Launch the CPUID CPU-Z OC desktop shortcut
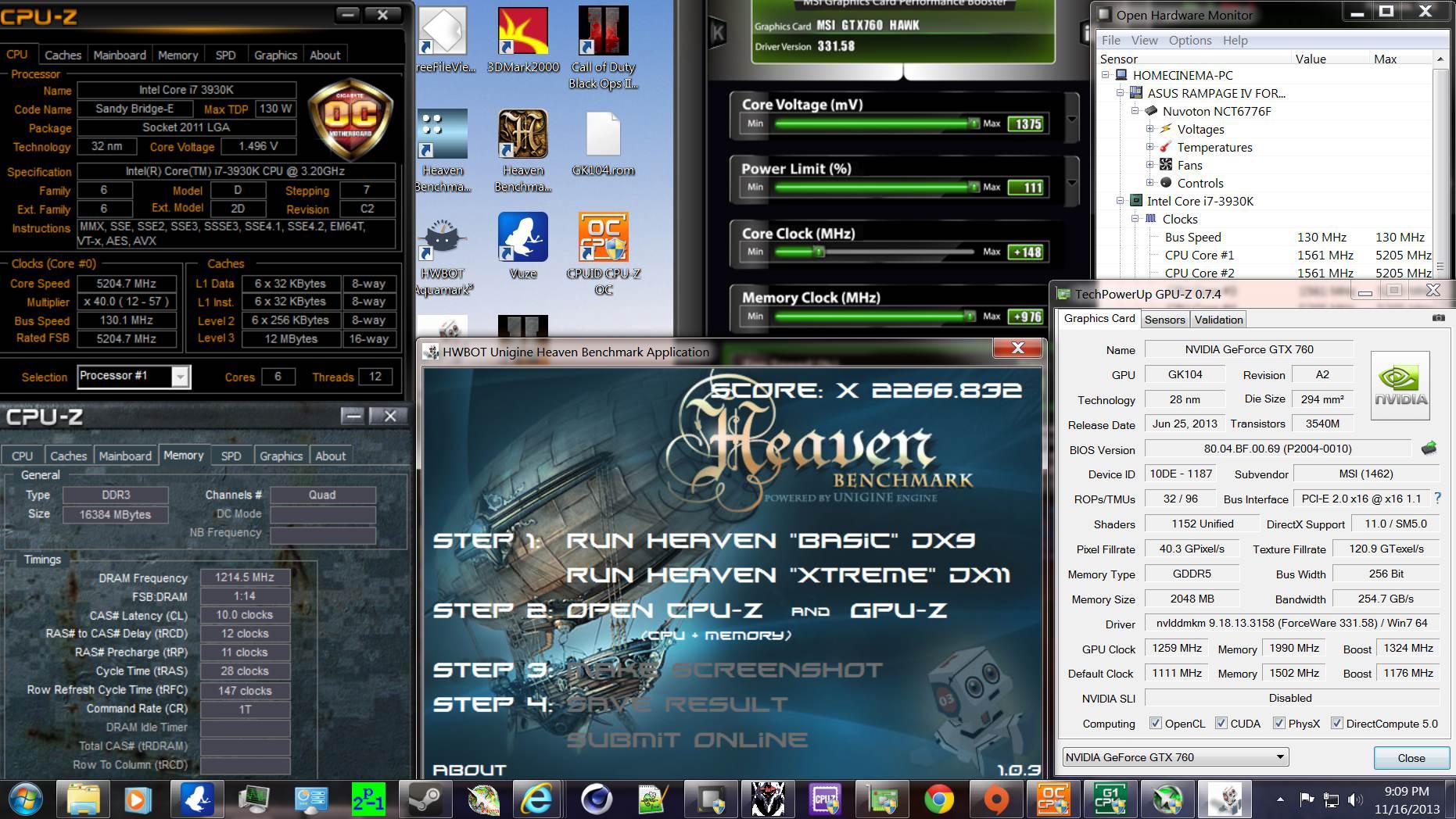The width and height of the screenshot is (1456, 819). pyautogui.click(x=603, y=255)
